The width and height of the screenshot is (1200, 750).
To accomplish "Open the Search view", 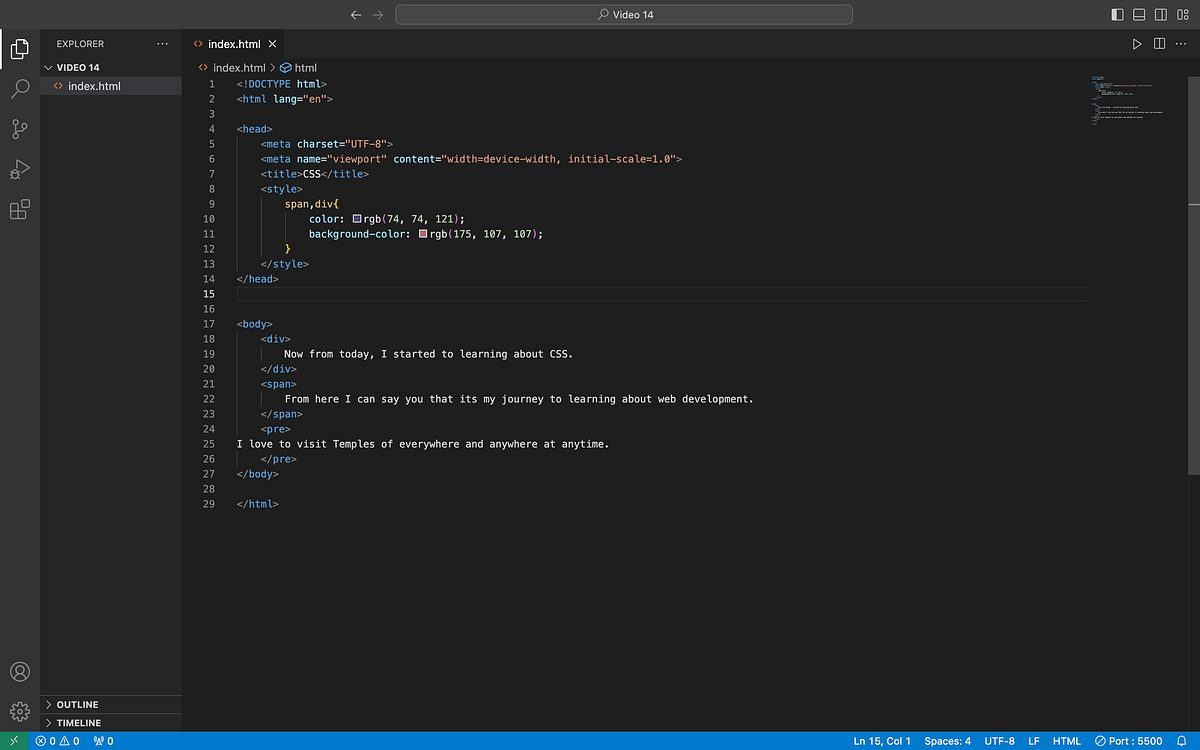I will [x=19, y=88].
